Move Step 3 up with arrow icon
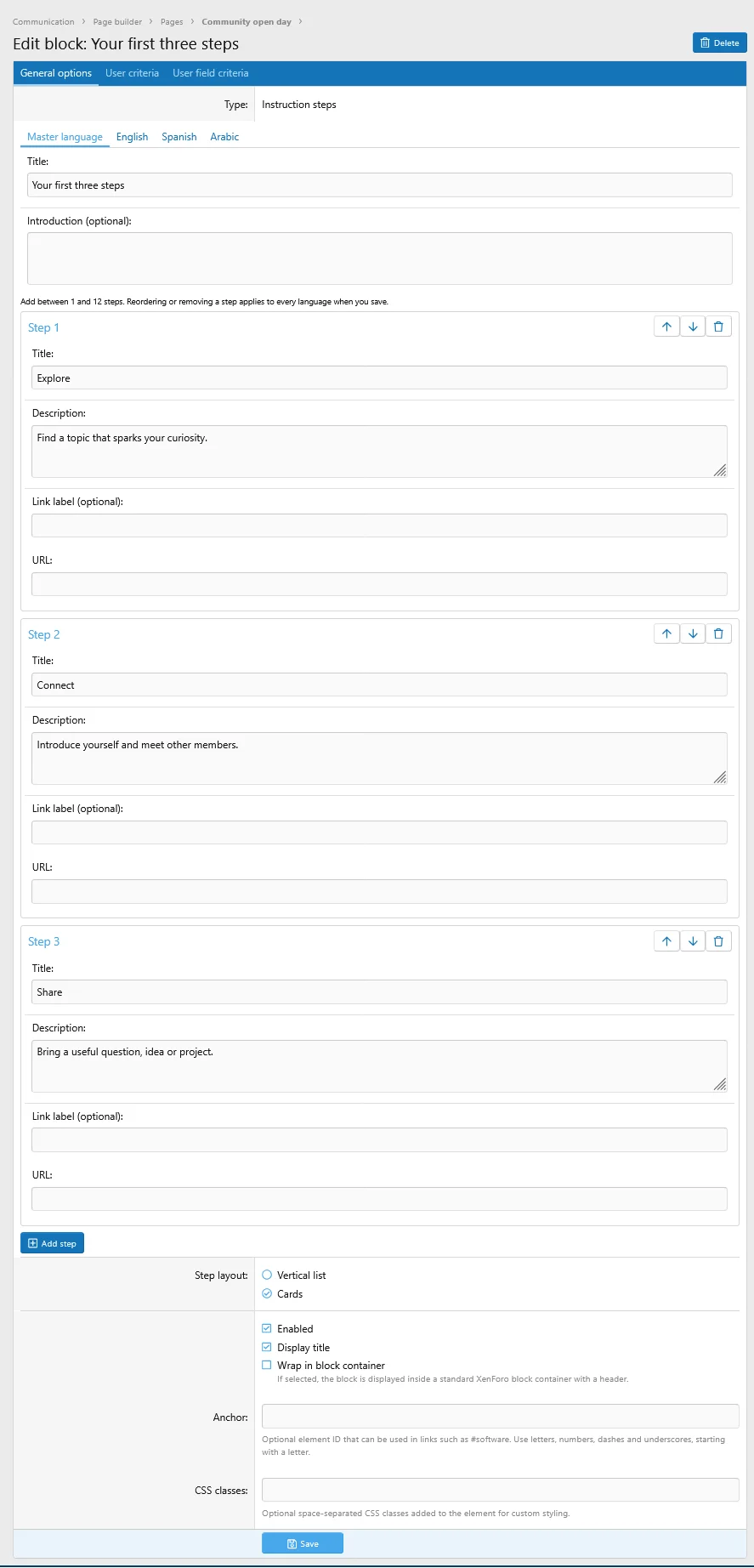The image size is (754, 1568). pos(666,940)
